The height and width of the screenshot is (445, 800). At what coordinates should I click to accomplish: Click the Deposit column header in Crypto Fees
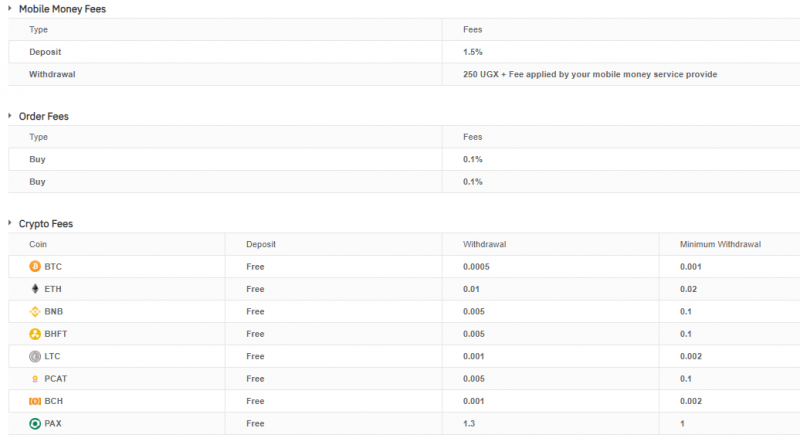261,244
